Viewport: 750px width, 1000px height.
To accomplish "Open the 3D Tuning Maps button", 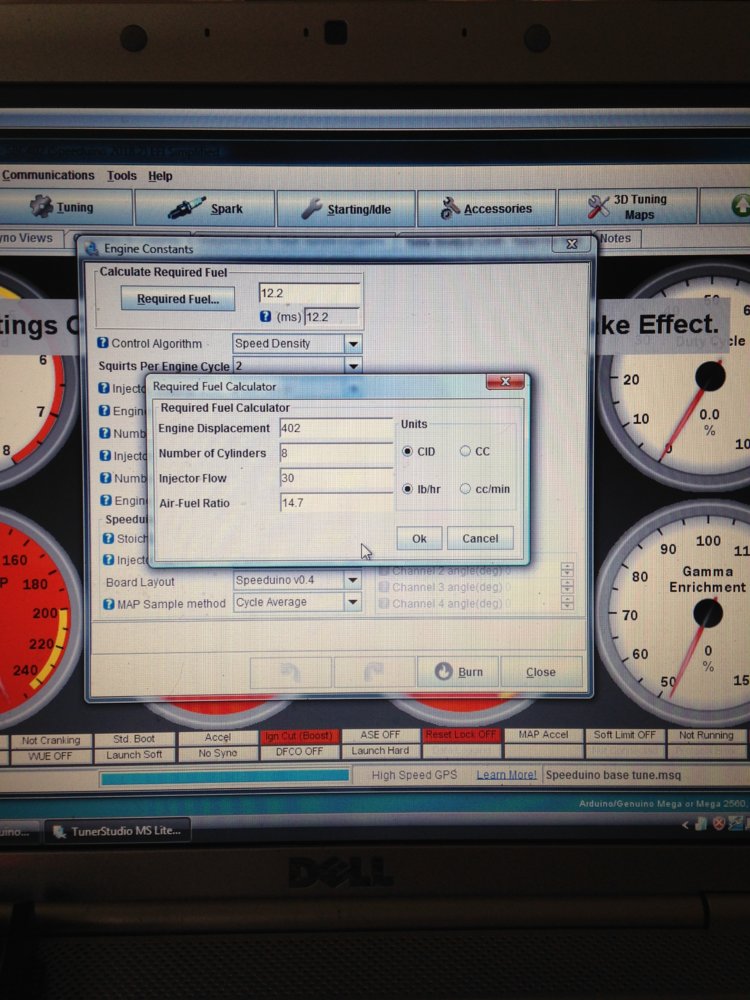I will point(628,207).
